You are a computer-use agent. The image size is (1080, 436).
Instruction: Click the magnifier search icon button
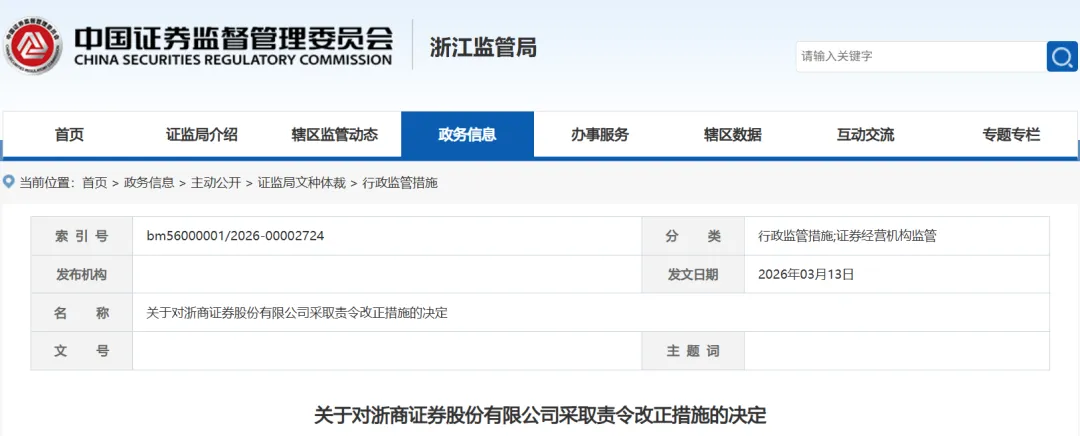pyautogui.click(x=1061, y=56)
